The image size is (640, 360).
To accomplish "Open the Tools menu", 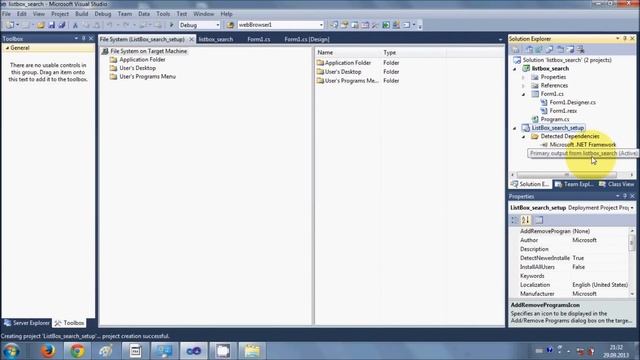I will [163, 14].
